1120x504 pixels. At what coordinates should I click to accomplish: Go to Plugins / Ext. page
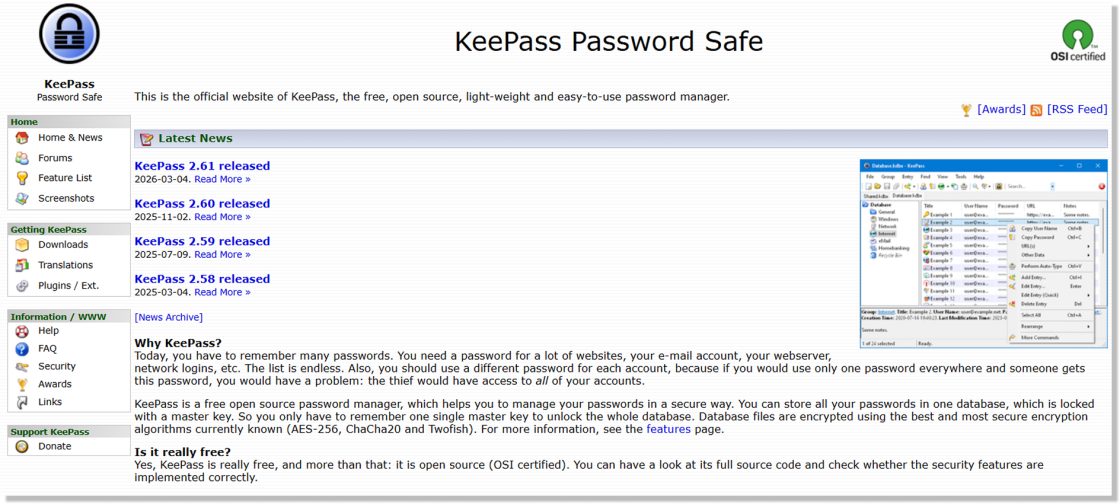point(68,286)
